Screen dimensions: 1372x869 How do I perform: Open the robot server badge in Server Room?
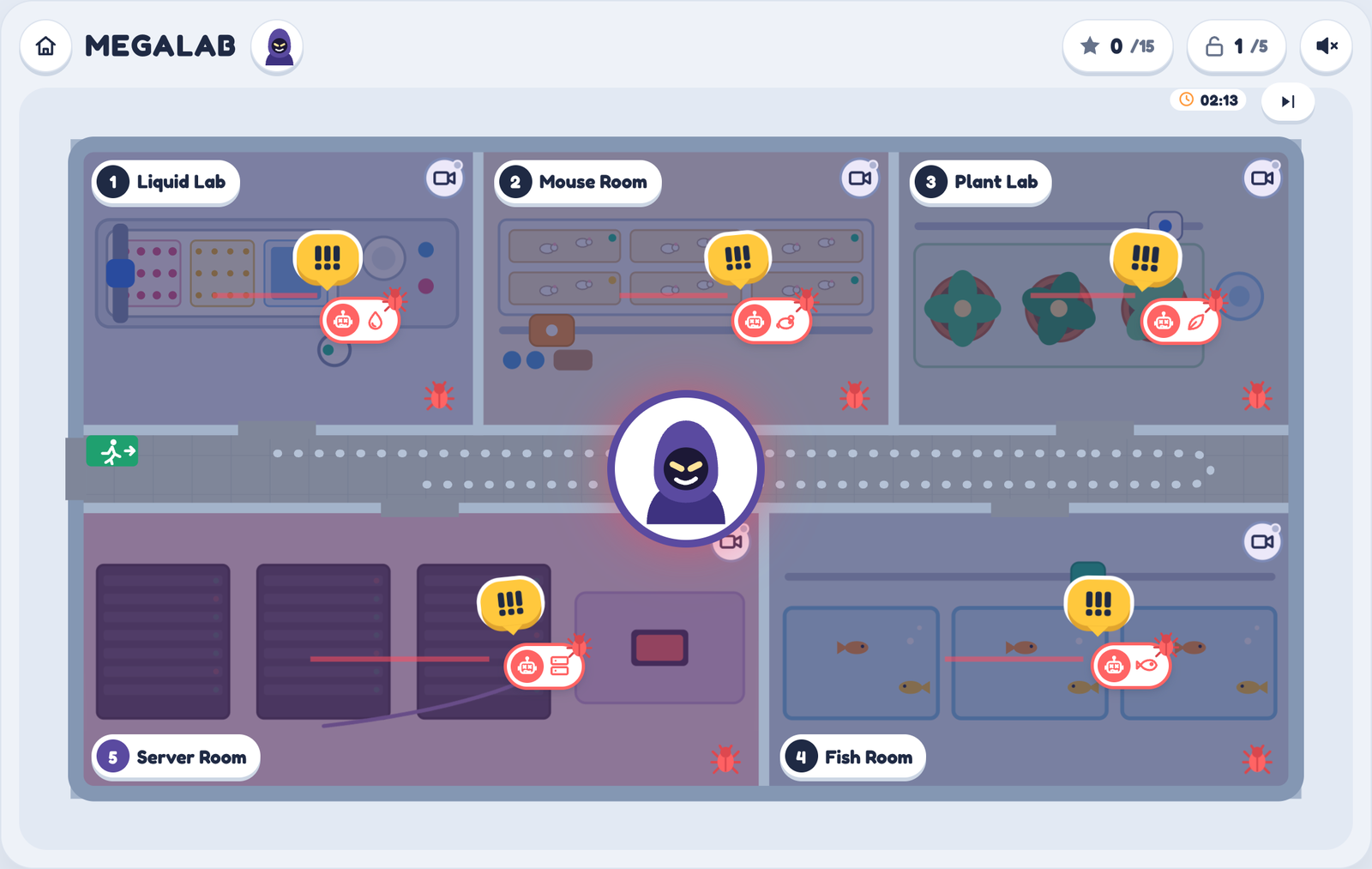(x=544, y=666)
